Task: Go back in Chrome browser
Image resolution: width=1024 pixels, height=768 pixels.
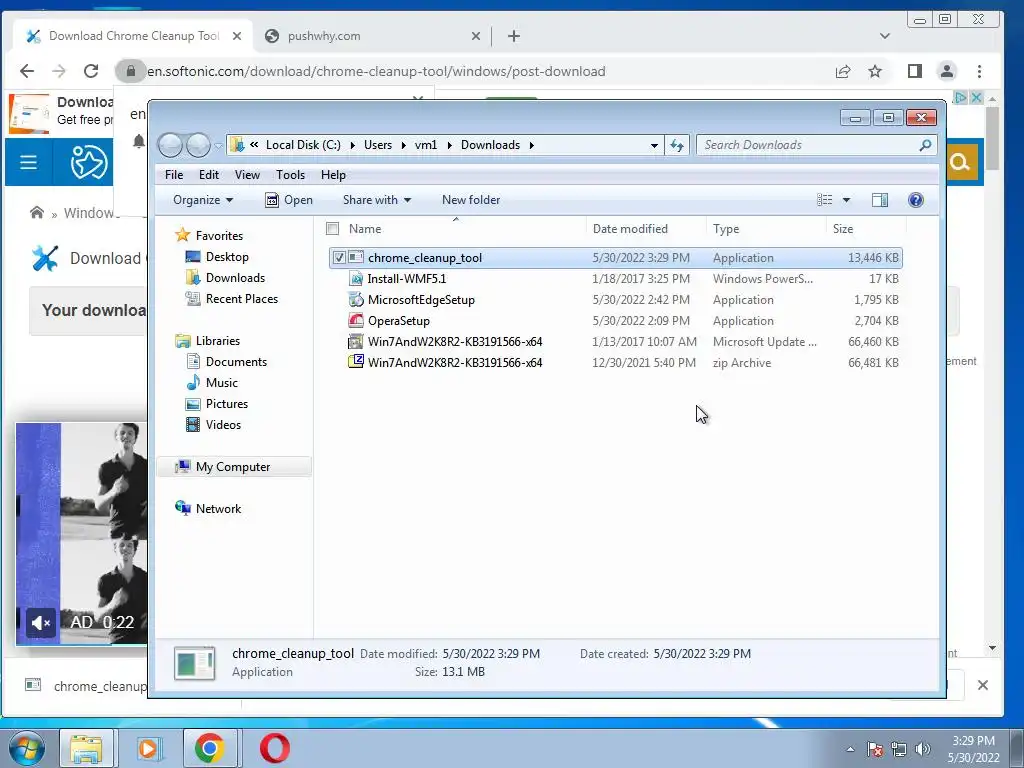Action: [27, 71]
